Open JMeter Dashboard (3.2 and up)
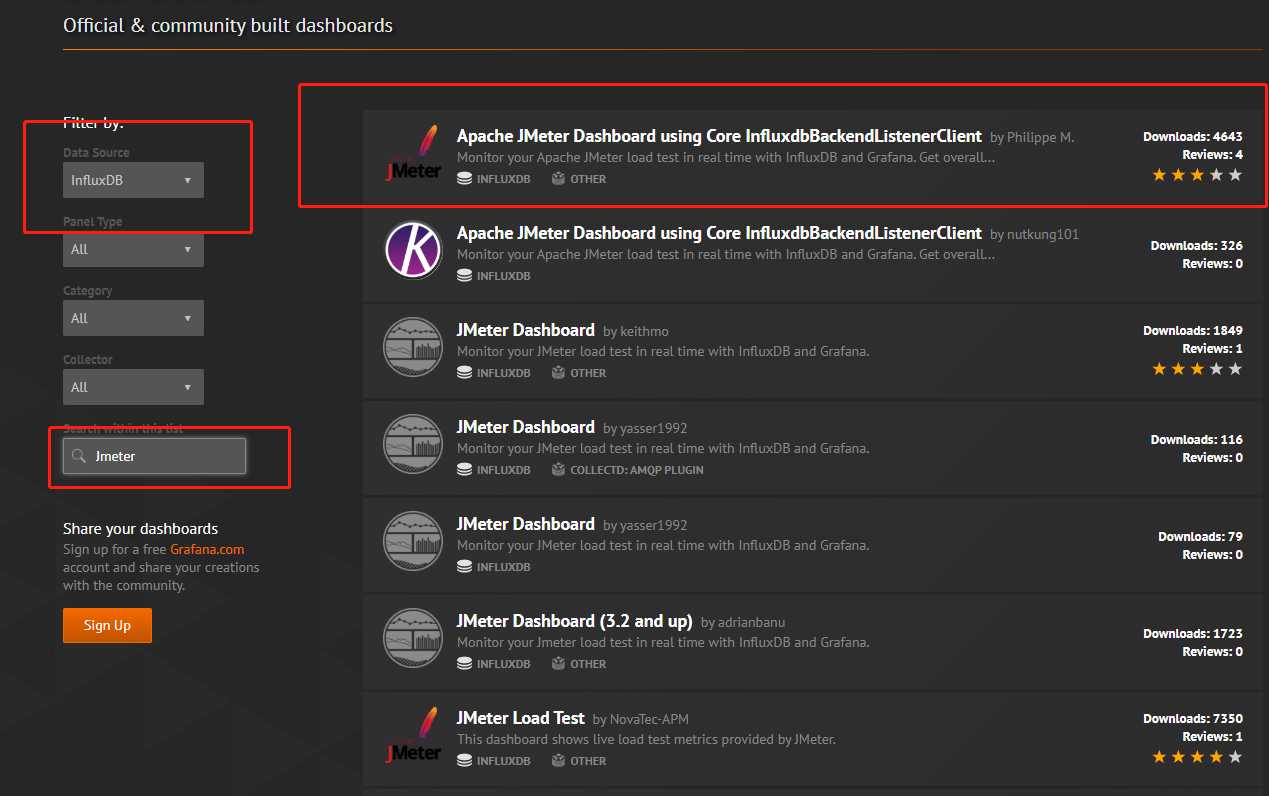The image size is (1269, 796). pos(574,621)
